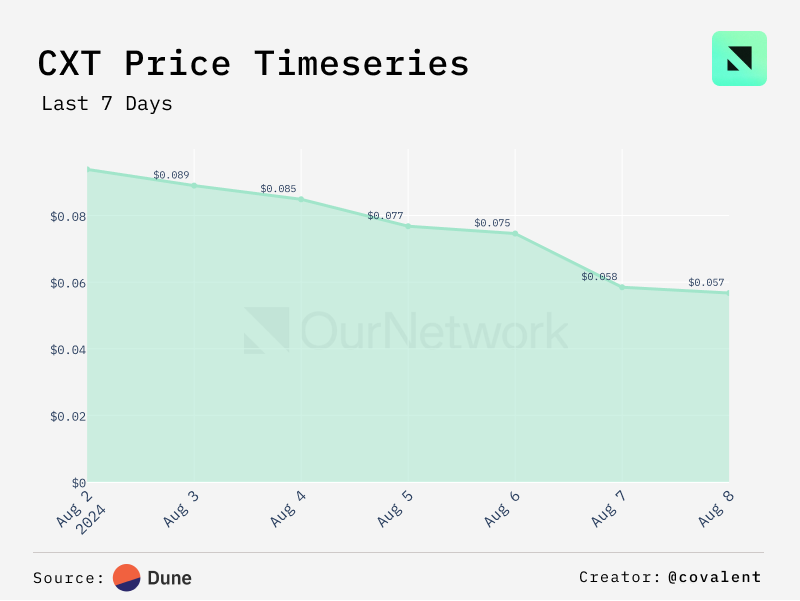Click the Last 7 Days subtitle

pyautogui.click(x=107, y=103)
